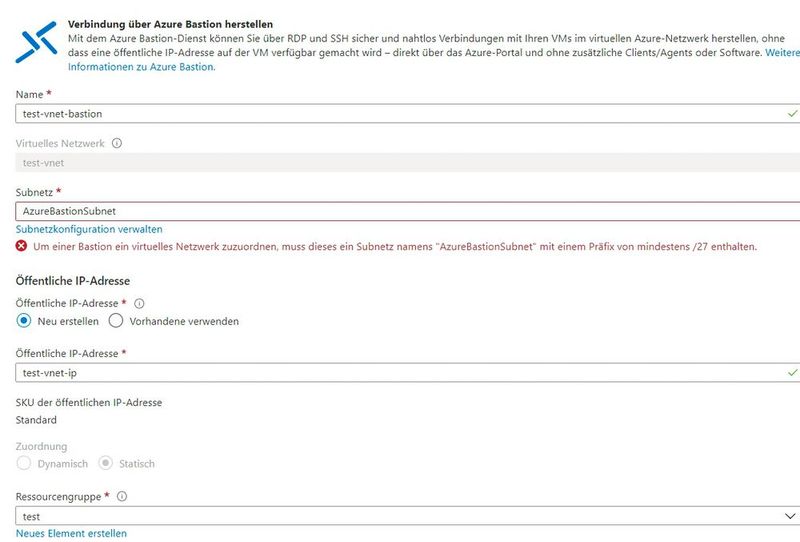Click Neues Element erstellen link
Image resolution: width=800 pixels, height=542 pixels.
(x=71, y=533)
